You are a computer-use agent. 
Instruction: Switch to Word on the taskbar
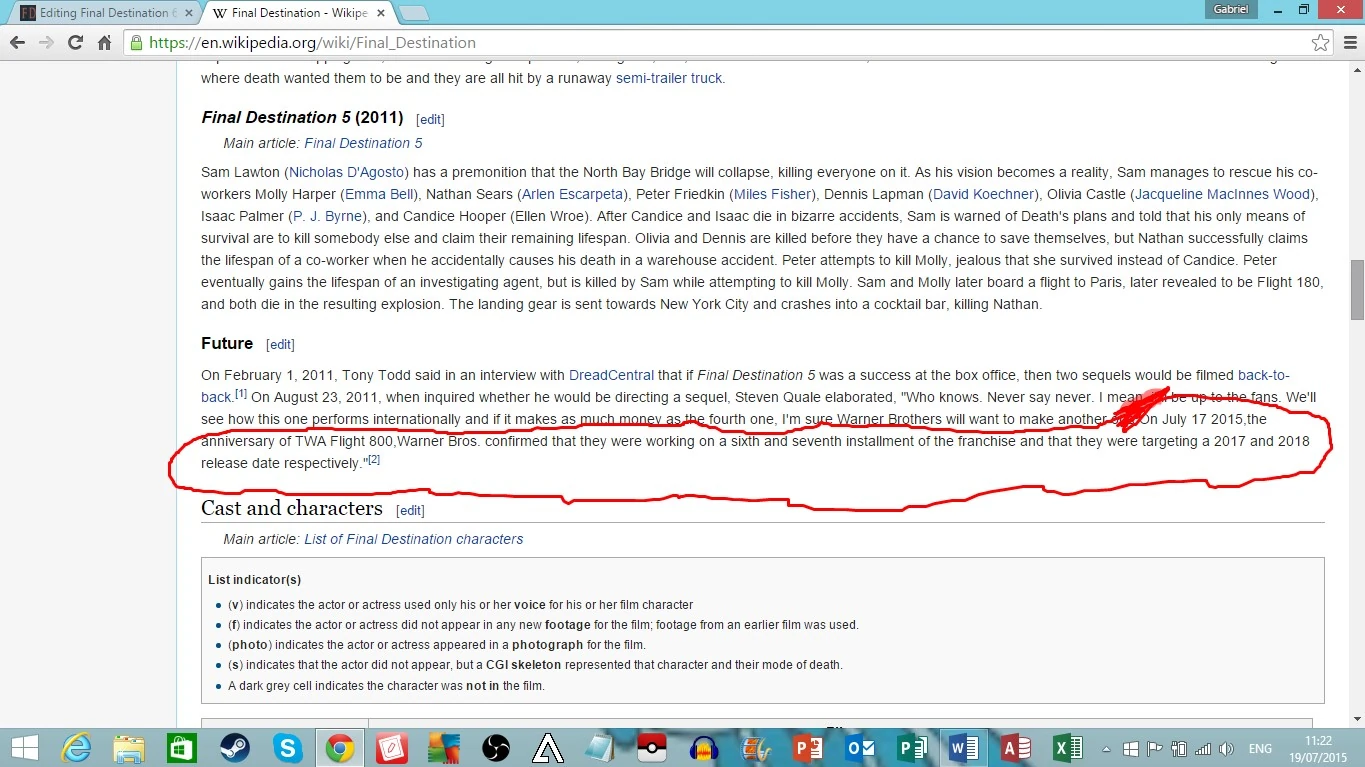click(x=964, y=747)
